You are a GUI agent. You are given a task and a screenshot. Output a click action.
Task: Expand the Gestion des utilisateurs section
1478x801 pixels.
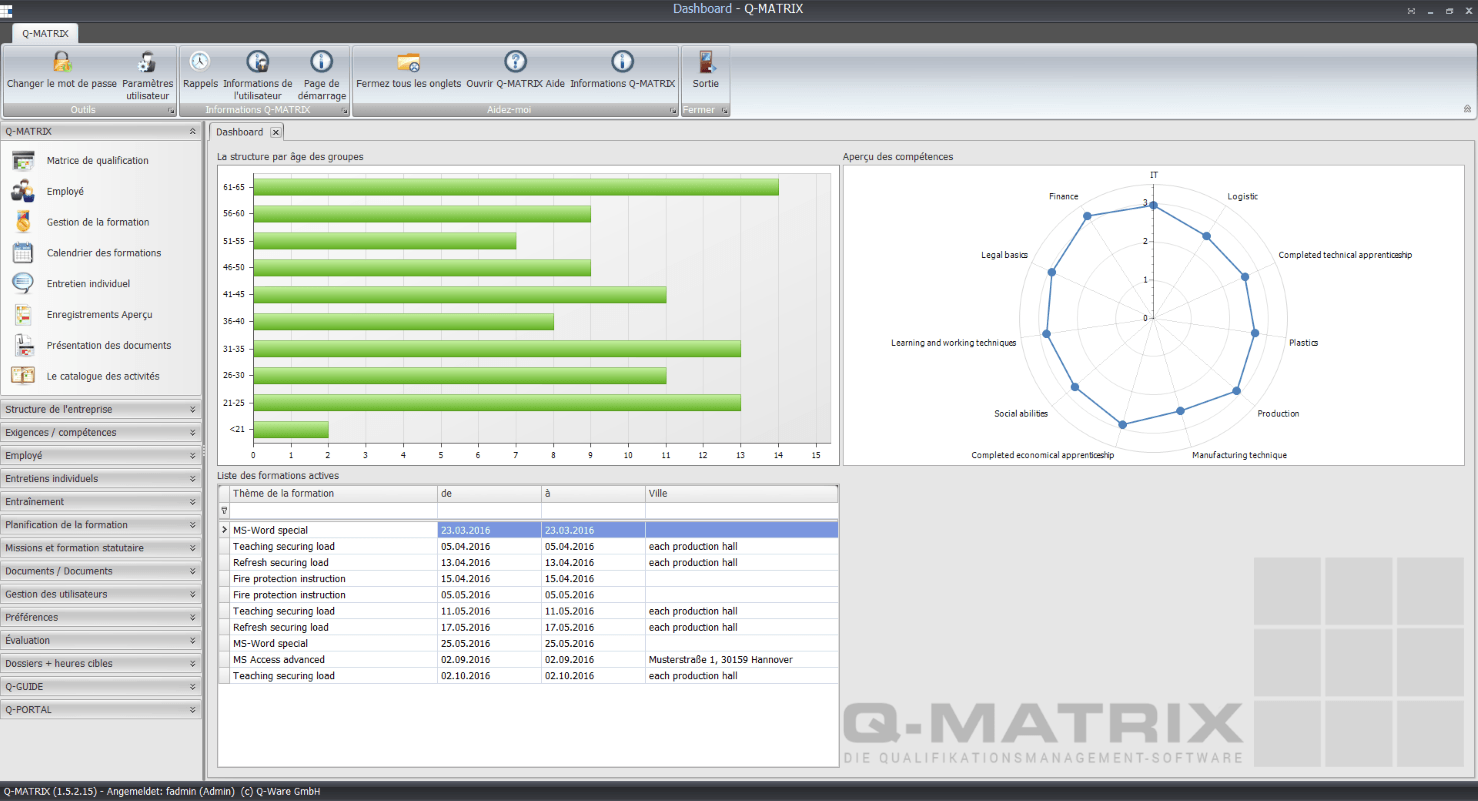tap(100, 594)
